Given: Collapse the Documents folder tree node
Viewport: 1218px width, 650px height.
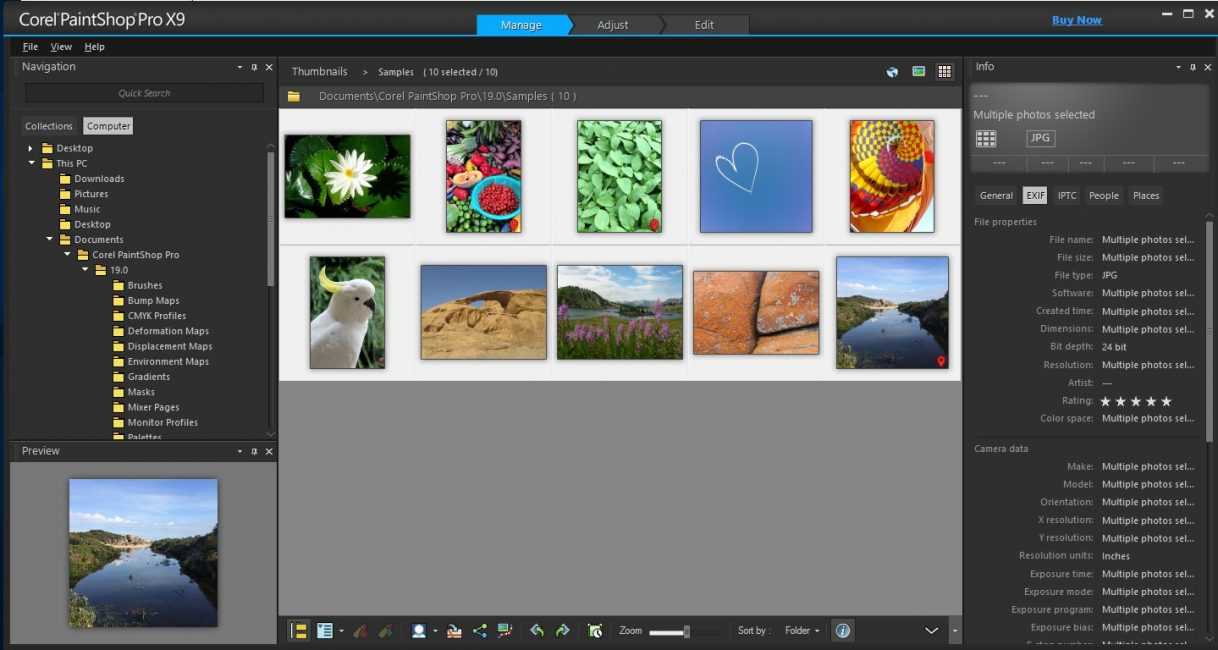Looking at the screenshot, I should click(x=50, y=240).
